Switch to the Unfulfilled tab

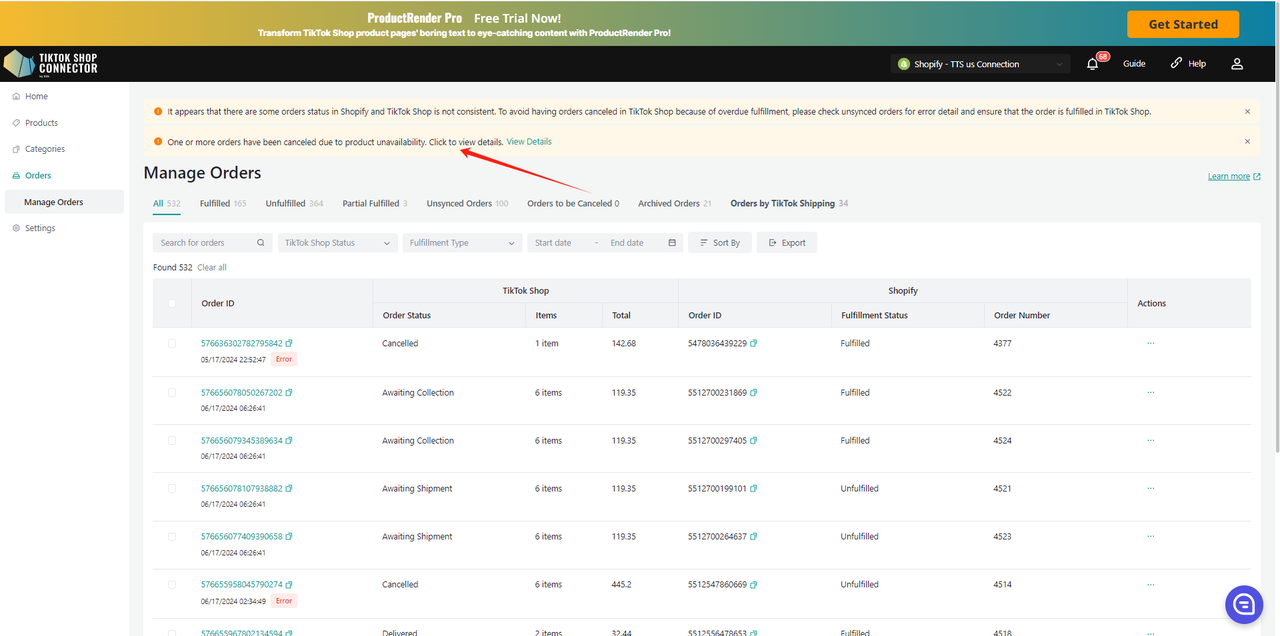294,203
